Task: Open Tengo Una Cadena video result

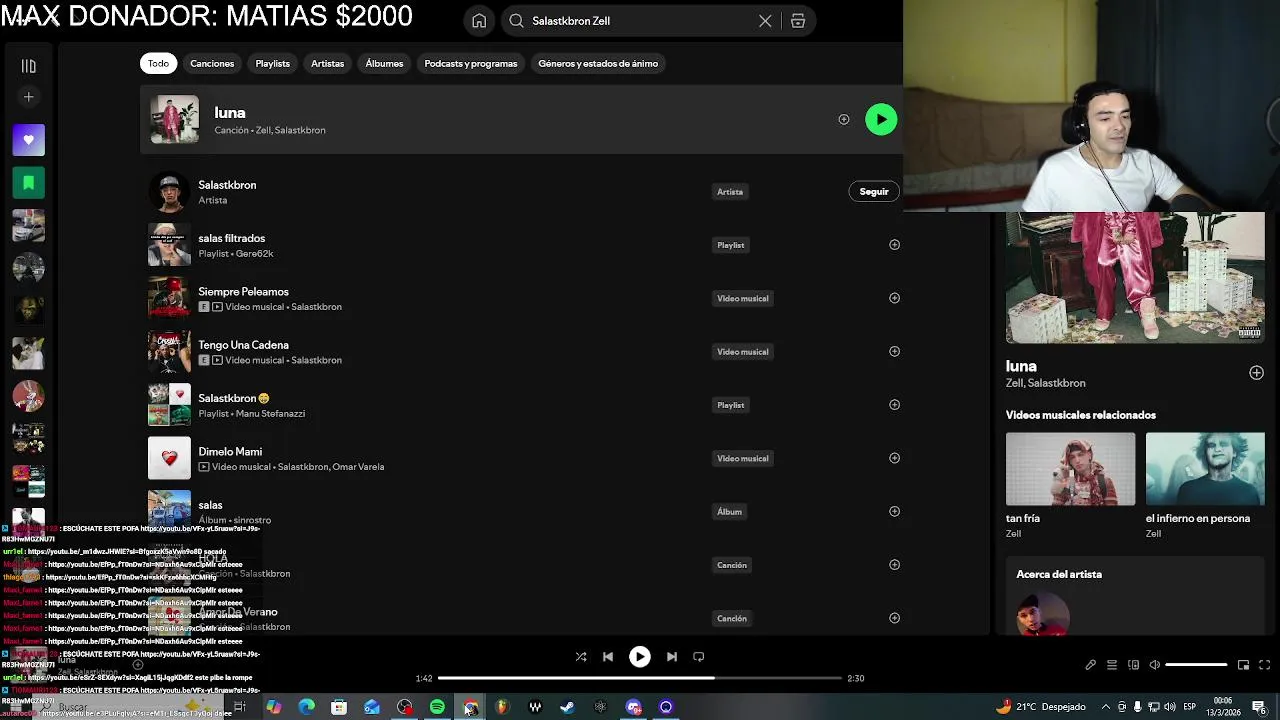Action: 243,345
